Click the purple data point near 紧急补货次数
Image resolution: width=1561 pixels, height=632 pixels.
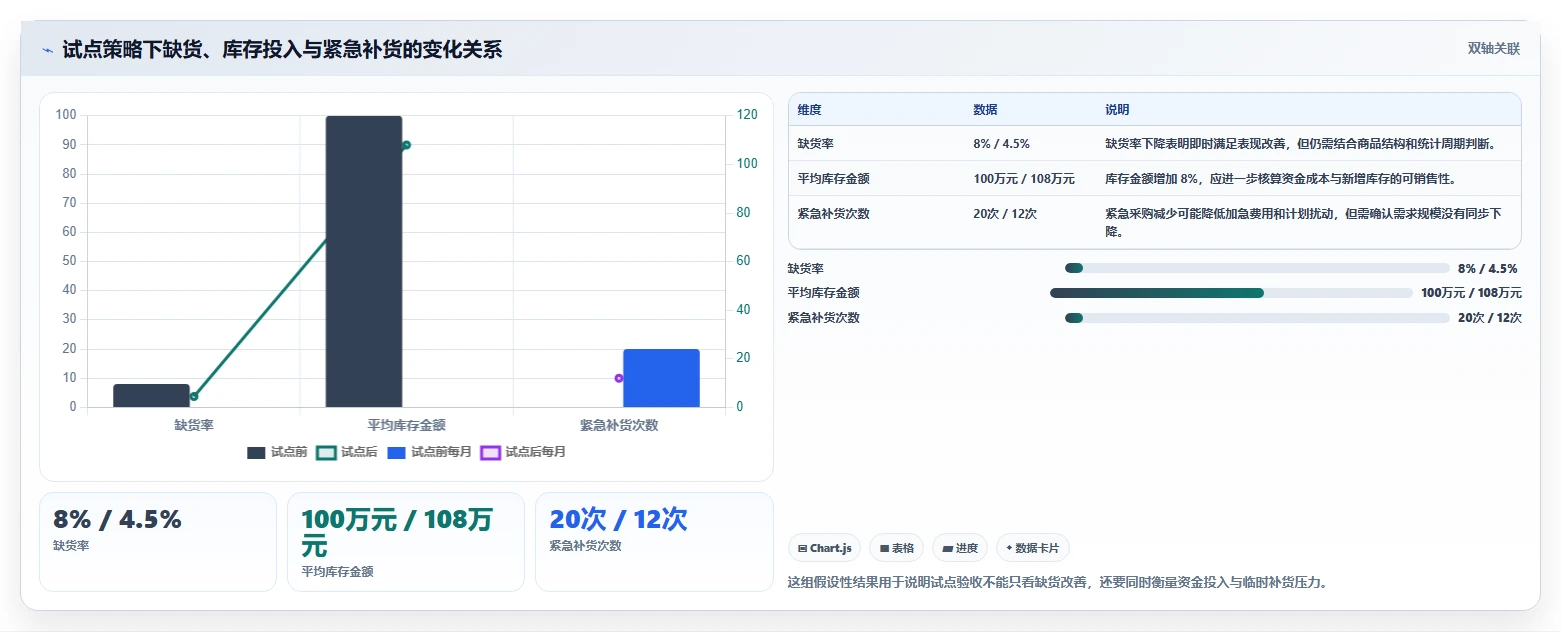[619, 378]
